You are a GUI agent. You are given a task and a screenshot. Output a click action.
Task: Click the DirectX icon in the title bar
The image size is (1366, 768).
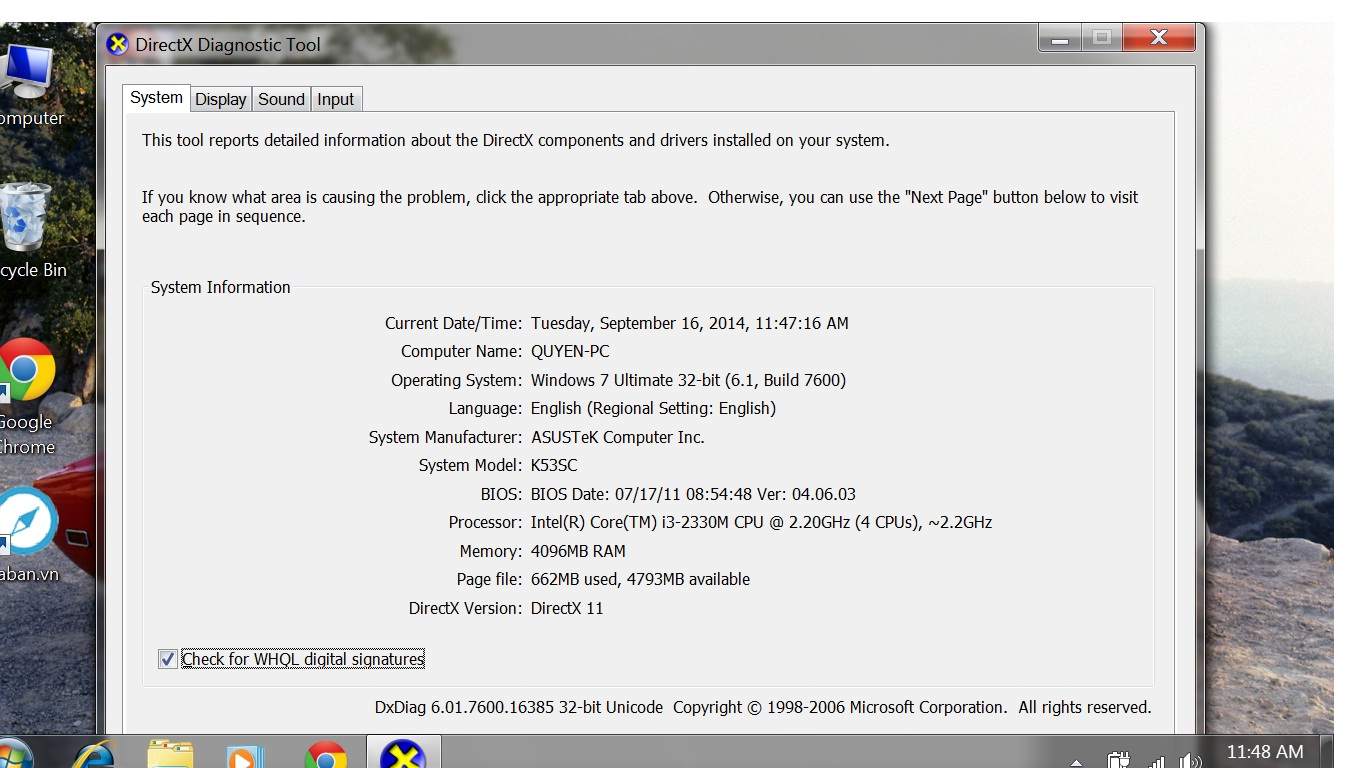click(118, 44)
